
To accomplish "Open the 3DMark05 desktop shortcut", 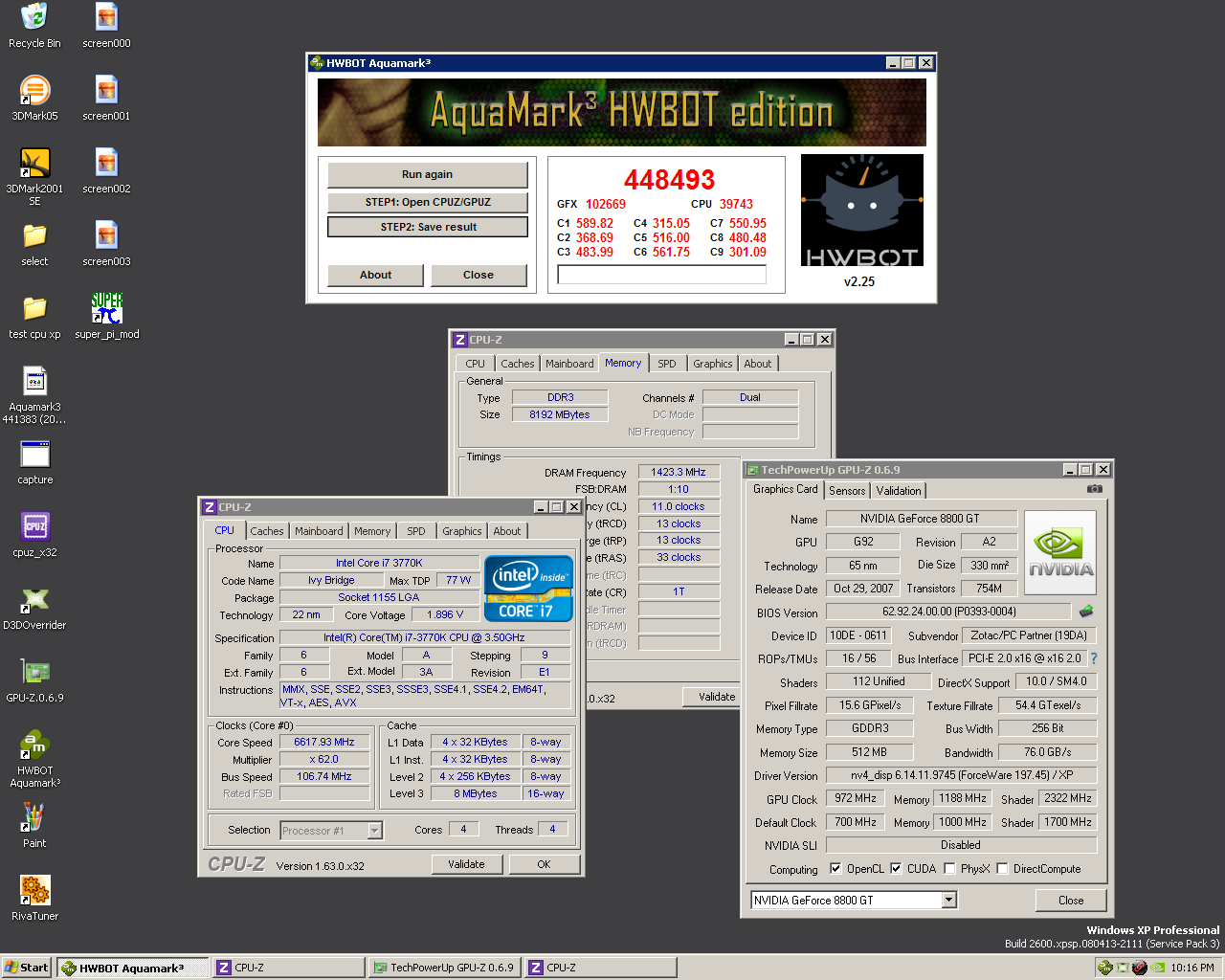I will (34, 99).
